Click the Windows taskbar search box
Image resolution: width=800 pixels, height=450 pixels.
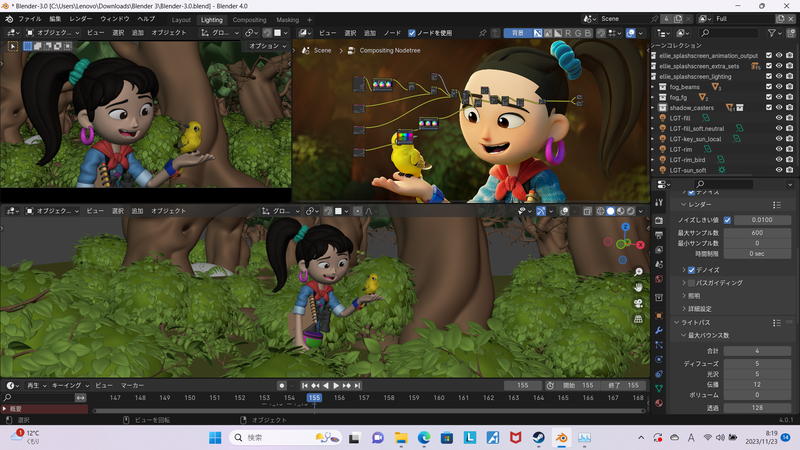point(285,438)
